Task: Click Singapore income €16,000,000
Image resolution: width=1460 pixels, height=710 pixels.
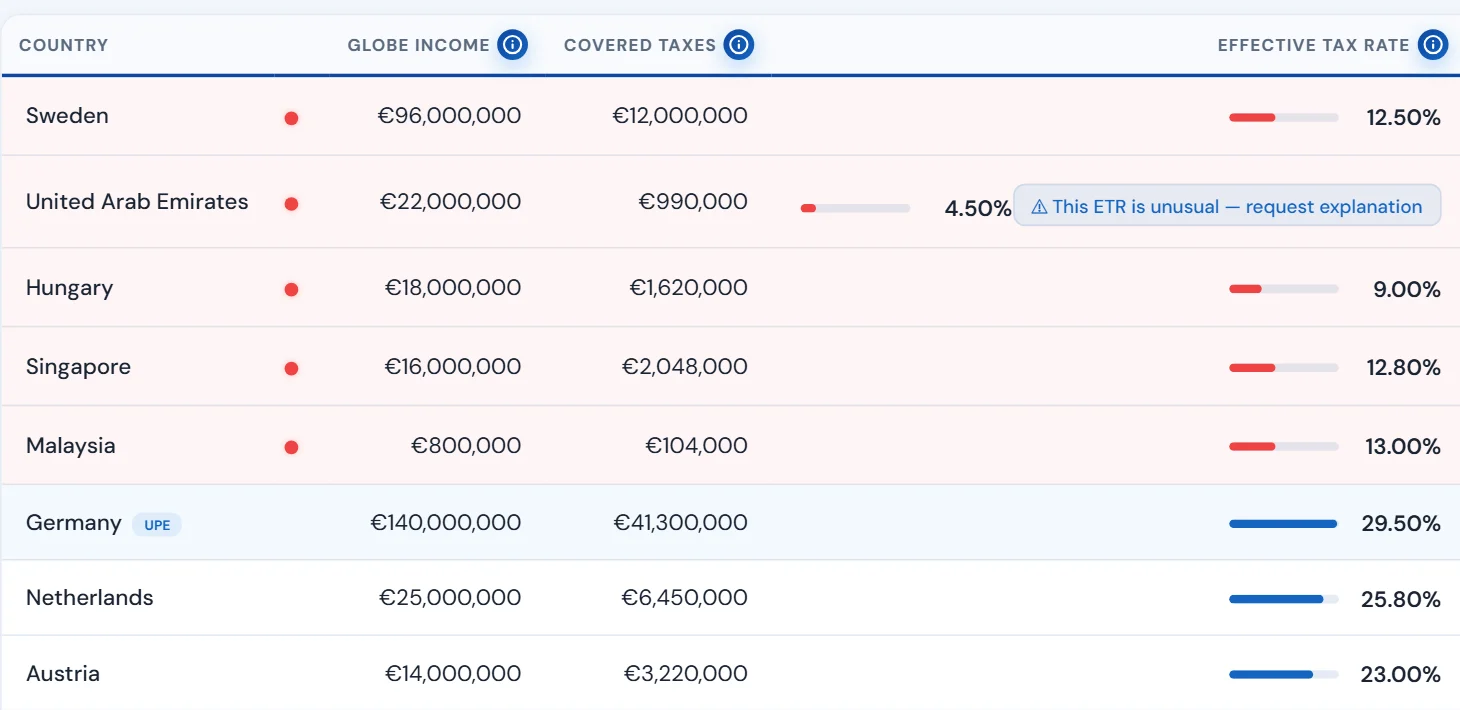Action: [x=453, y=367]
